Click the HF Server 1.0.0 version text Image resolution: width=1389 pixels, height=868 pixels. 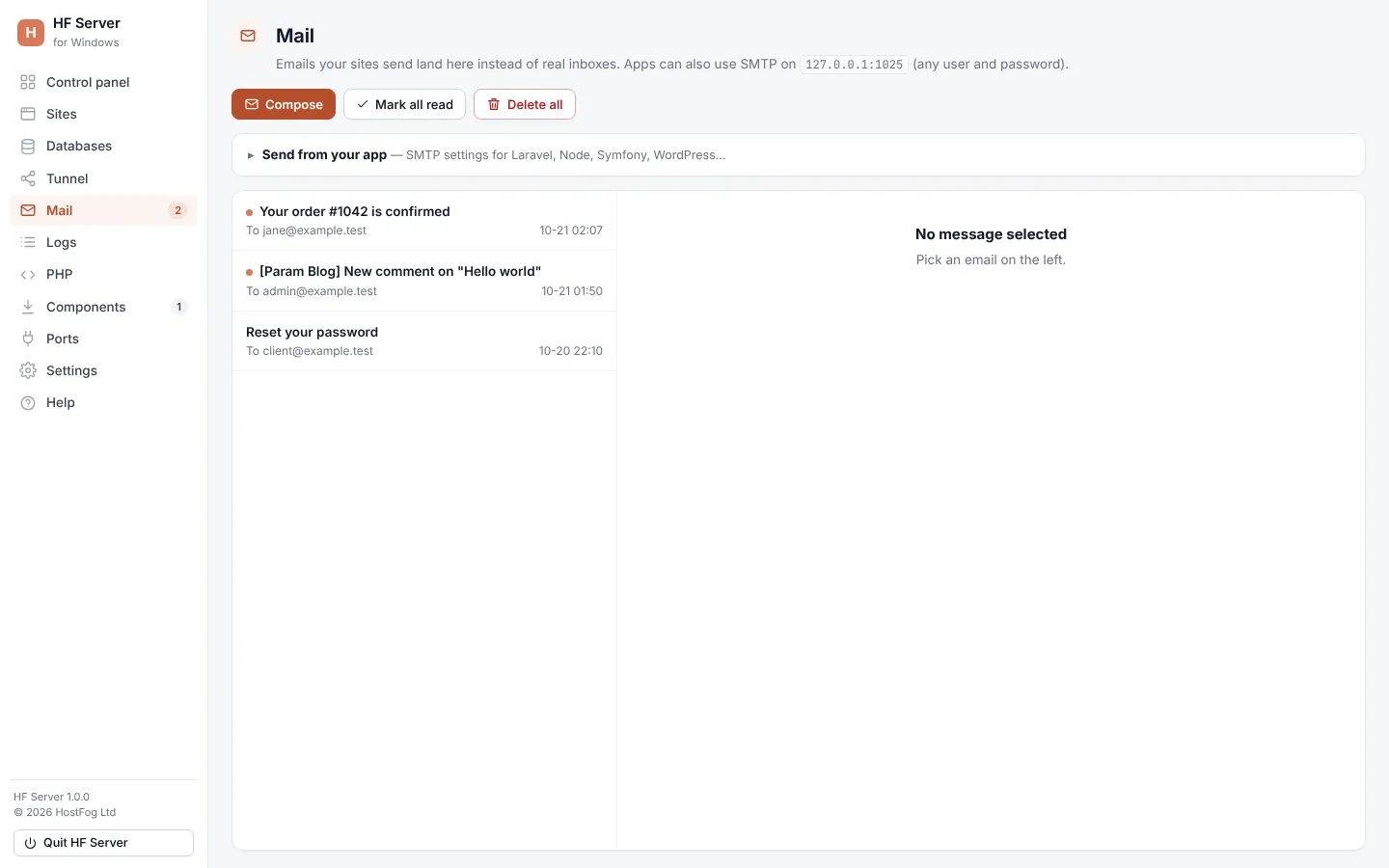pyautogui.click(x=51, y=797)
